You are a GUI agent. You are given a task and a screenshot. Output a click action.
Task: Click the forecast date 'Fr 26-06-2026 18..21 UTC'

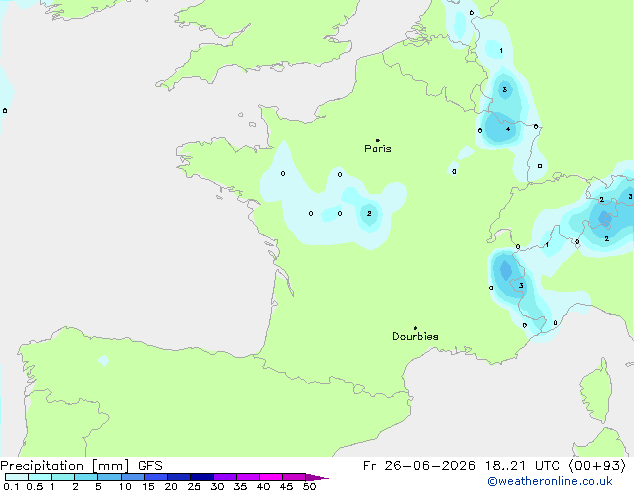coord(461,466)
